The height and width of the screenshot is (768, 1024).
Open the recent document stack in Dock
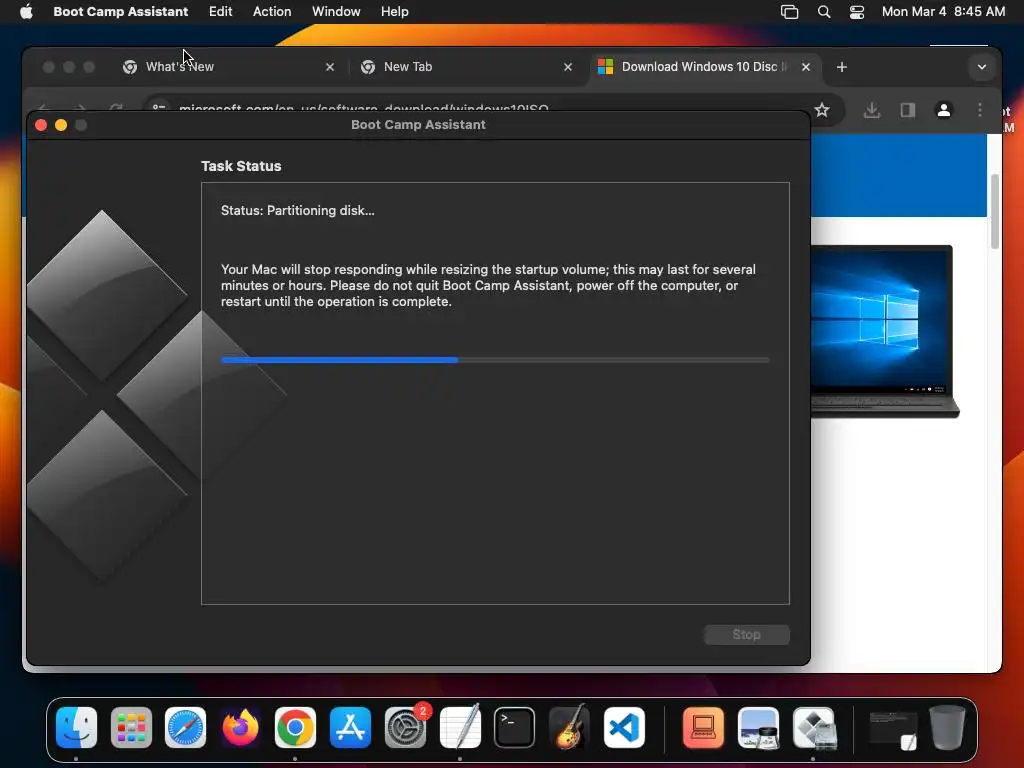pyautogui.click(x=893, y=729)
